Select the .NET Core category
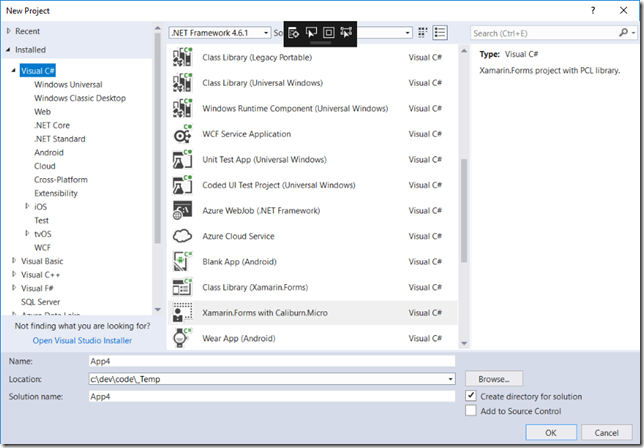The image size is (644, 448). coord(52,125)
